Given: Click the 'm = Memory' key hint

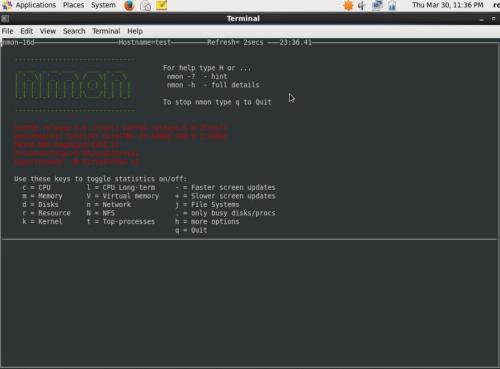Looking at the screenshot, I should click(42, 196).
